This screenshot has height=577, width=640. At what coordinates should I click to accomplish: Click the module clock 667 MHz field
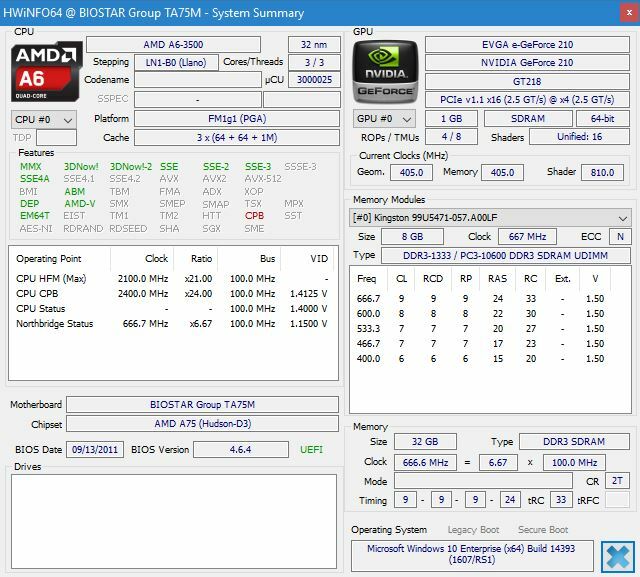pyautogui.click(x=527, y=237)
